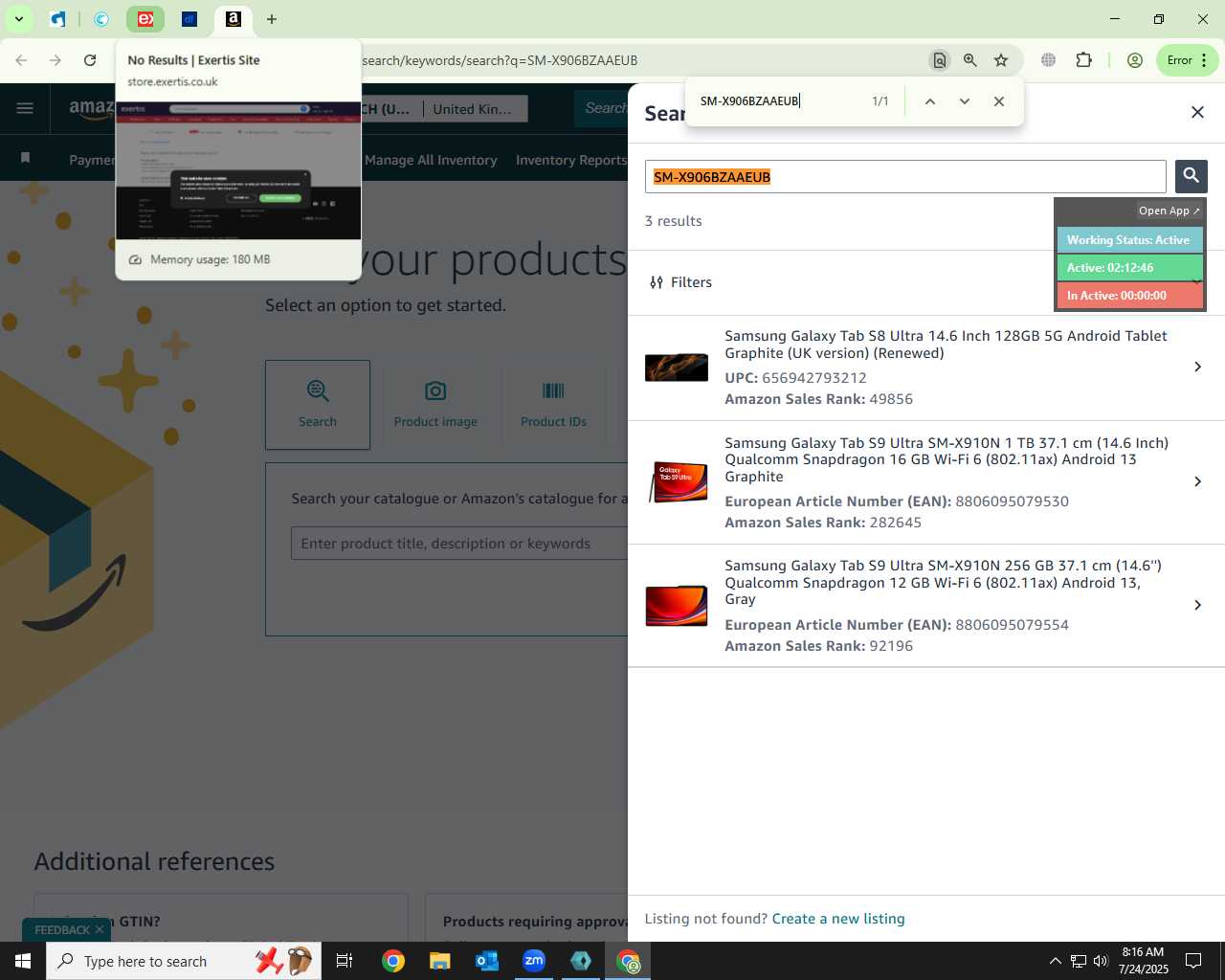Select the Product image option card
The image size is (1225, 980).
pyautogui.click(x=435, y=405)
